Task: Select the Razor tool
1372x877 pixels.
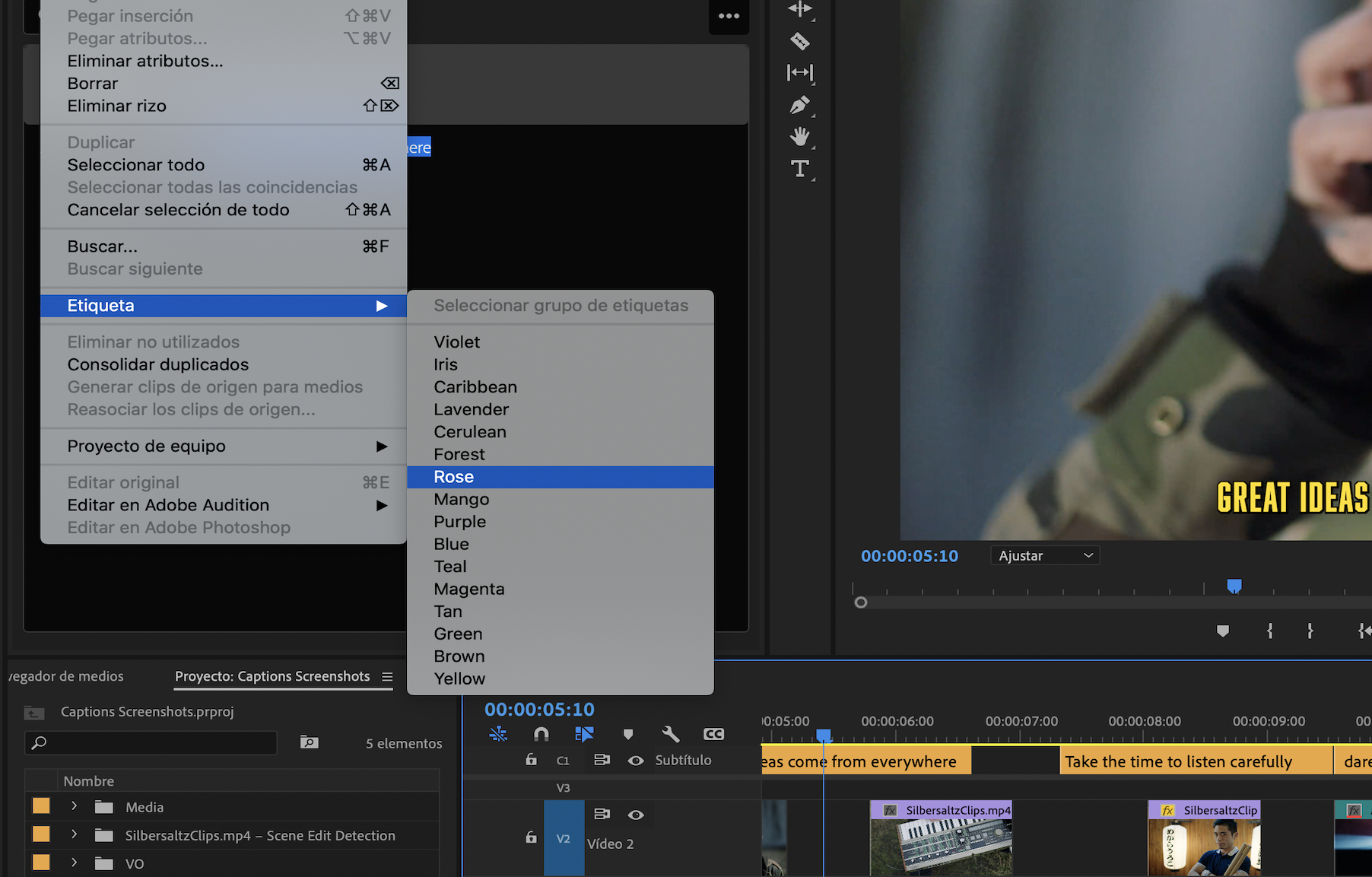Action: (799, 40)
